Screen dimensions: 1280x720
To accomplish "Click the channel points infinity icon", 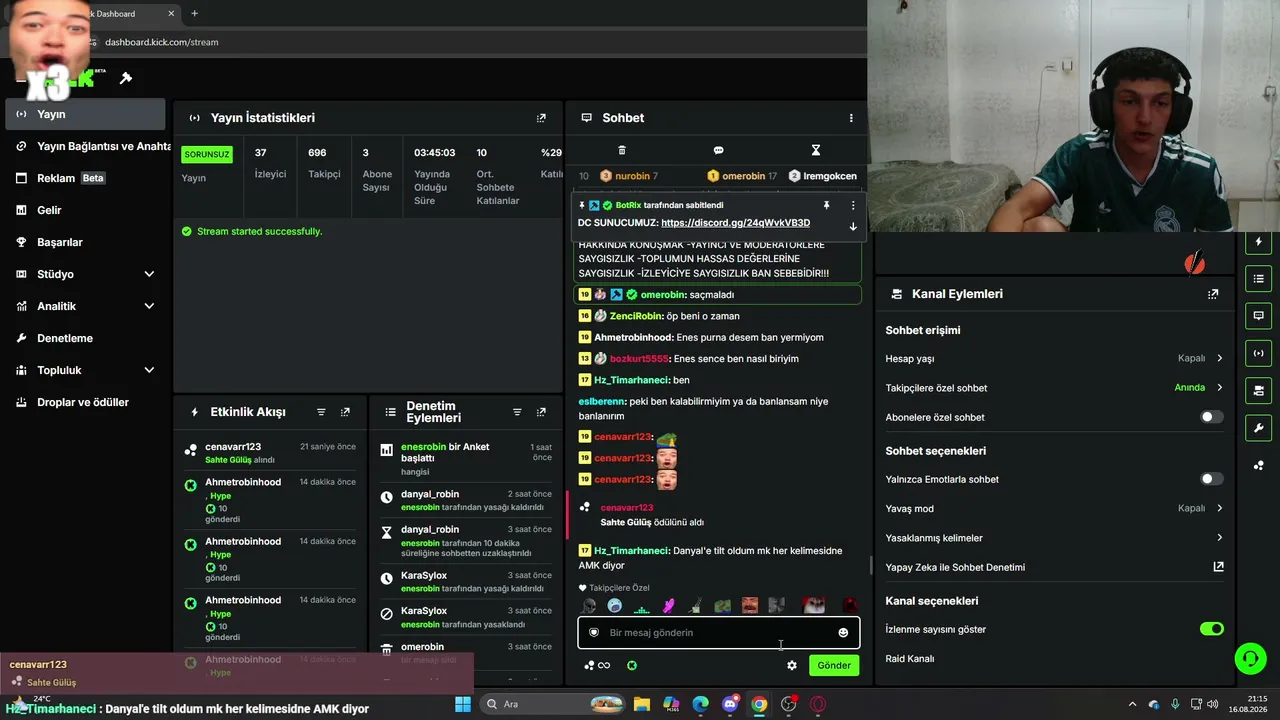I will [597, 665].
